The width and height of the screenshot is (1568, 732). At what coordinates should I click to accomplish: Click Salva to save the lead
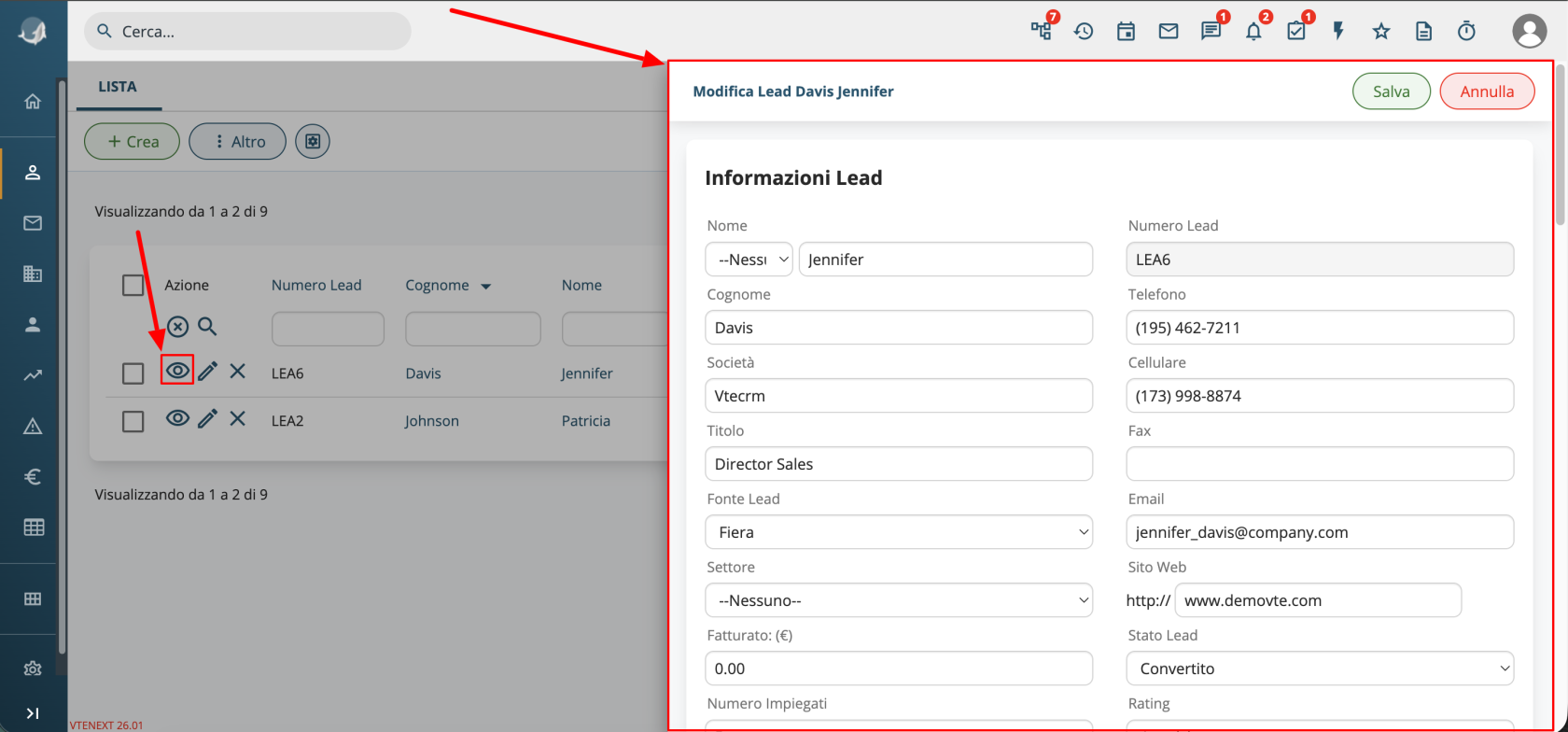pyautogui.click(x=1392, y=91)
